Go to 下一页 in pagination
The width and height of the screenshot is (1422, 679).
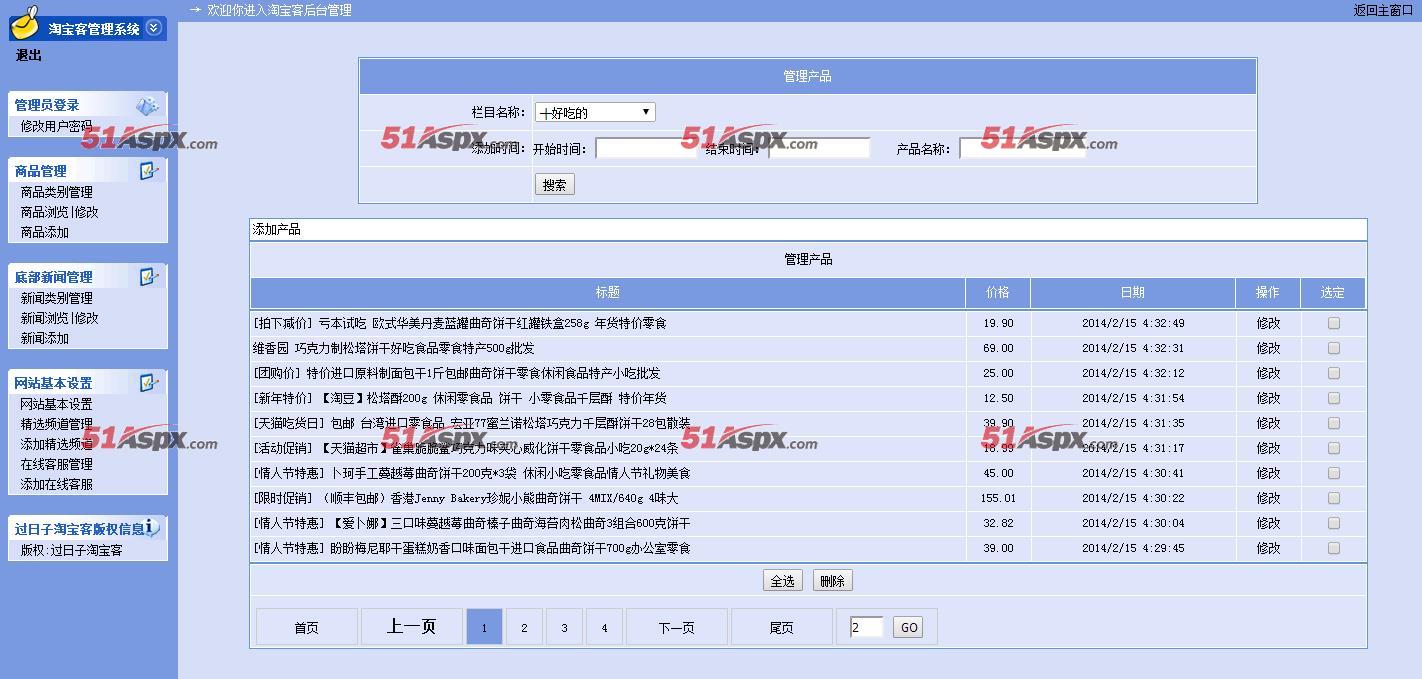[677, 627]
